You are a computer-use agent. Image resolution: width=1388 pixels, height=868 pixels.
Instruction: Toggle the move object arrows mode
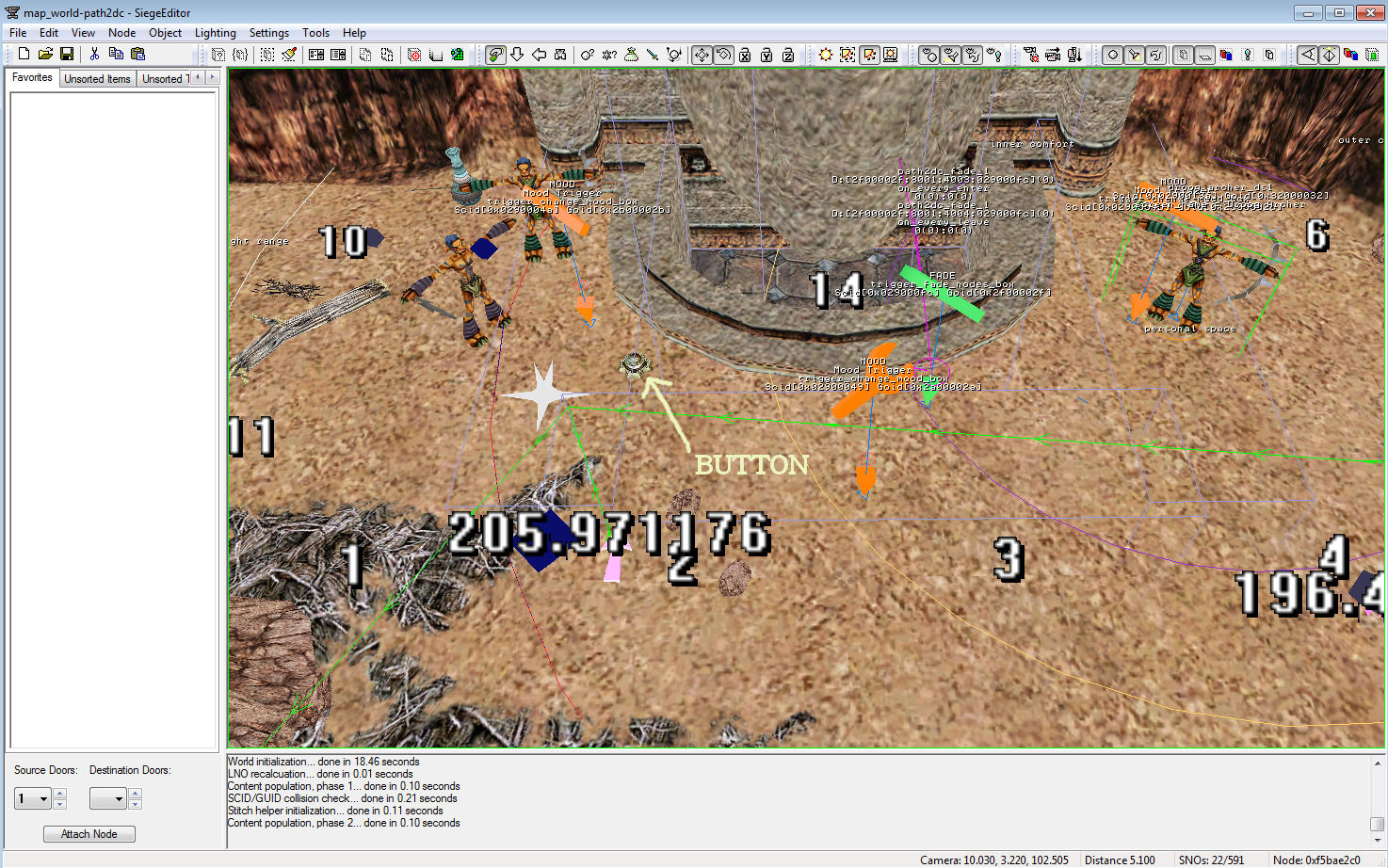702,55
